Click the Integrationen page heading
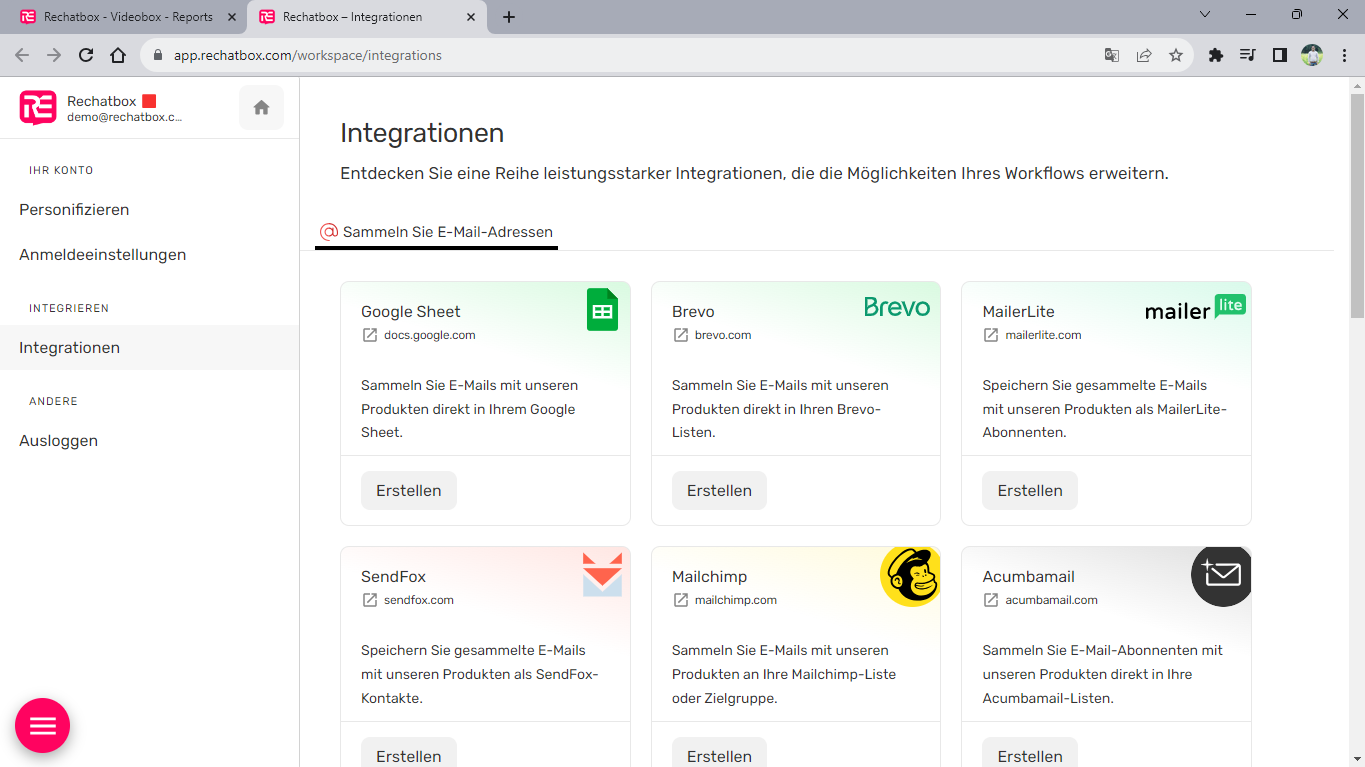Viewport: 1365px width, 767px height. (422, 133)
